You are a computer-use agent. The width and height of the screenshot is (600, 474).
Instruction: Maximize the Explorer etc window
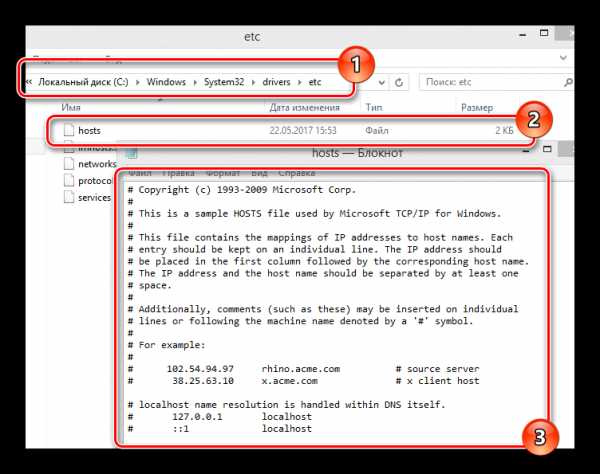pyautogui.click(x=544, y=33)
